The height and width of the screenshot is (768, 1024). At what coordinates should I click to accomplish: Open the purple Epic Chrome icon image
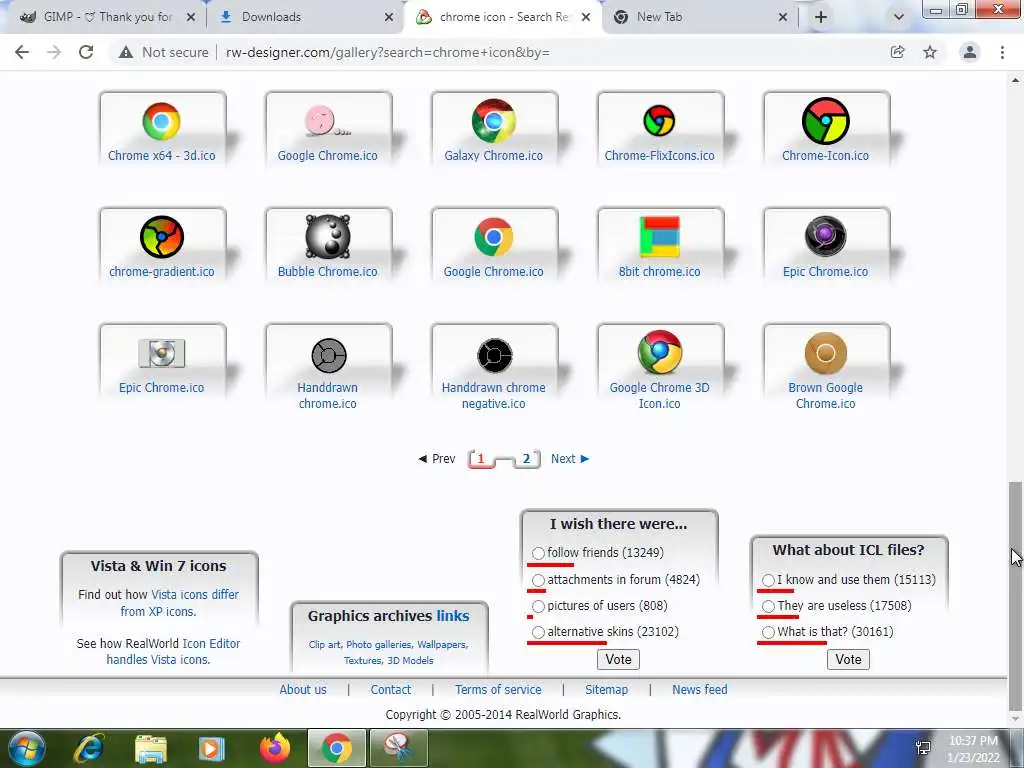tap(825, 236)
